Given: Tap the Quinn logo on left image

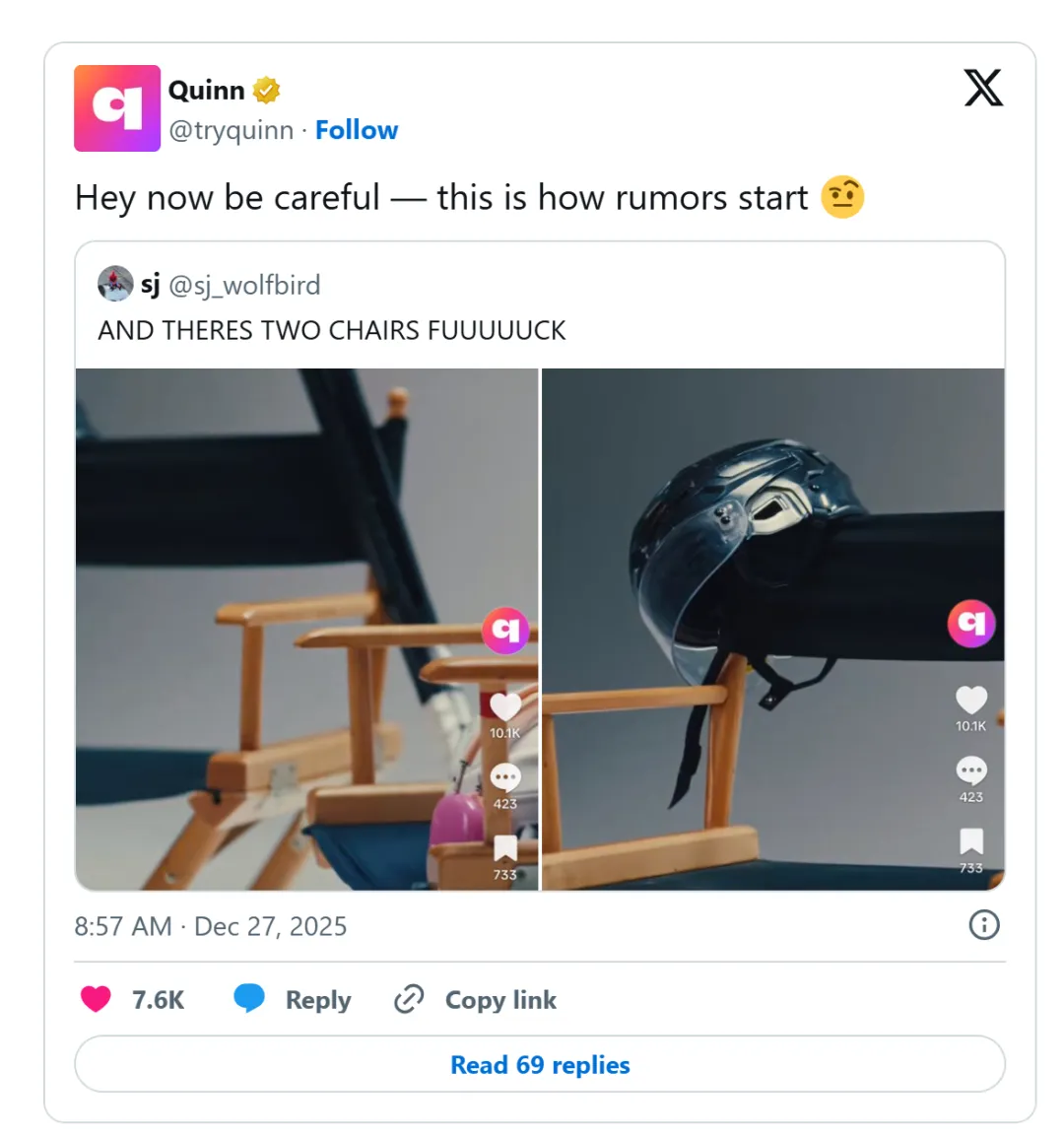Looking at the screenshot, I should click(505, 631).
